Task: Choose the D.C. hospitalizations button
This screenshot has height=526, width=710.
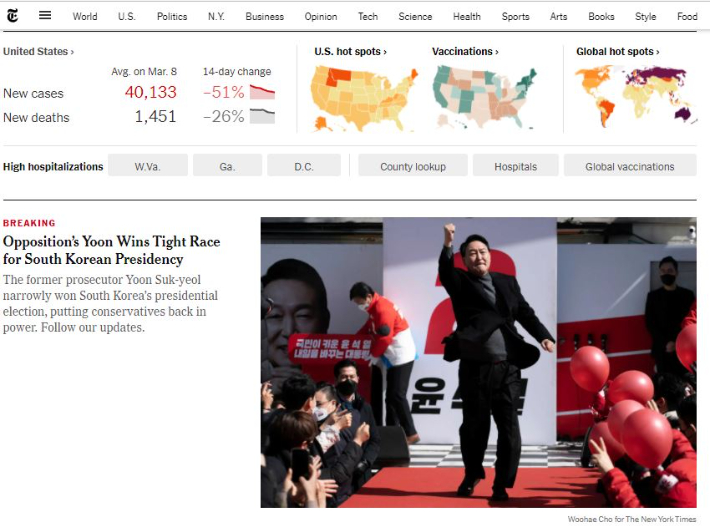Action: click(x=304, y=165)
